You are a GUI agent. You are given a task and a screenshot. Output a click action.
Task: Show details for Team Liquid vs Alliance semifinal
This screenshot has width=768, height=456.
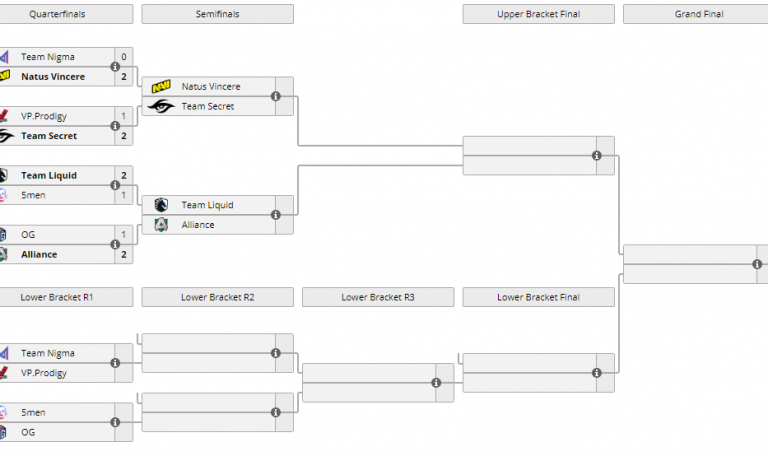(x=276, y=215)
